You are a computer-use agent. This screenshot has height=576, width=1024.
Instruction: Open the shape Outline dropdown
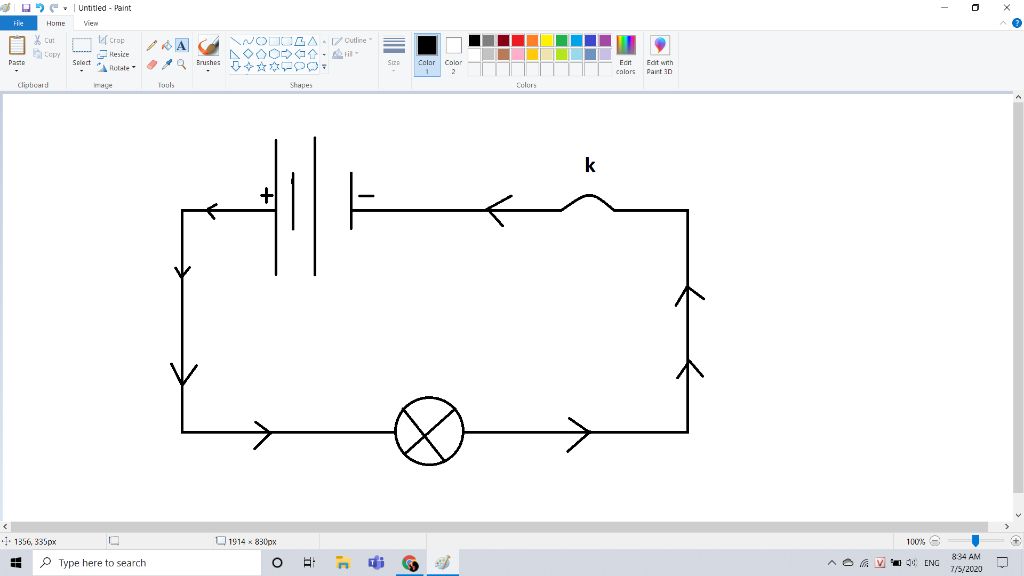pos(351,40)
